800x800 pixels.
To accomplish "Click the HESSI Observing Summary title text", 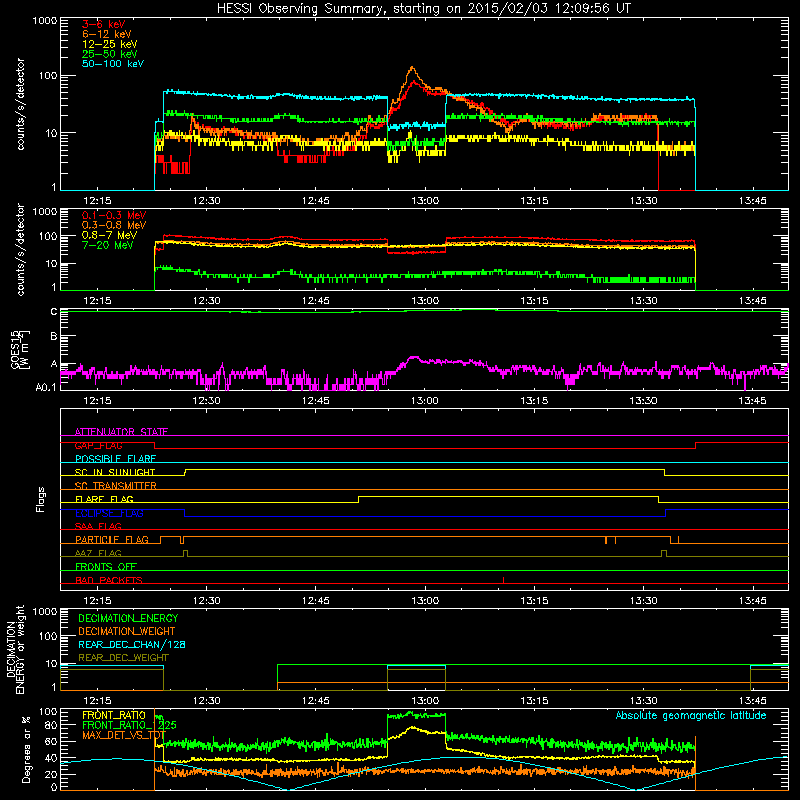I will click(x=424, y=9).
